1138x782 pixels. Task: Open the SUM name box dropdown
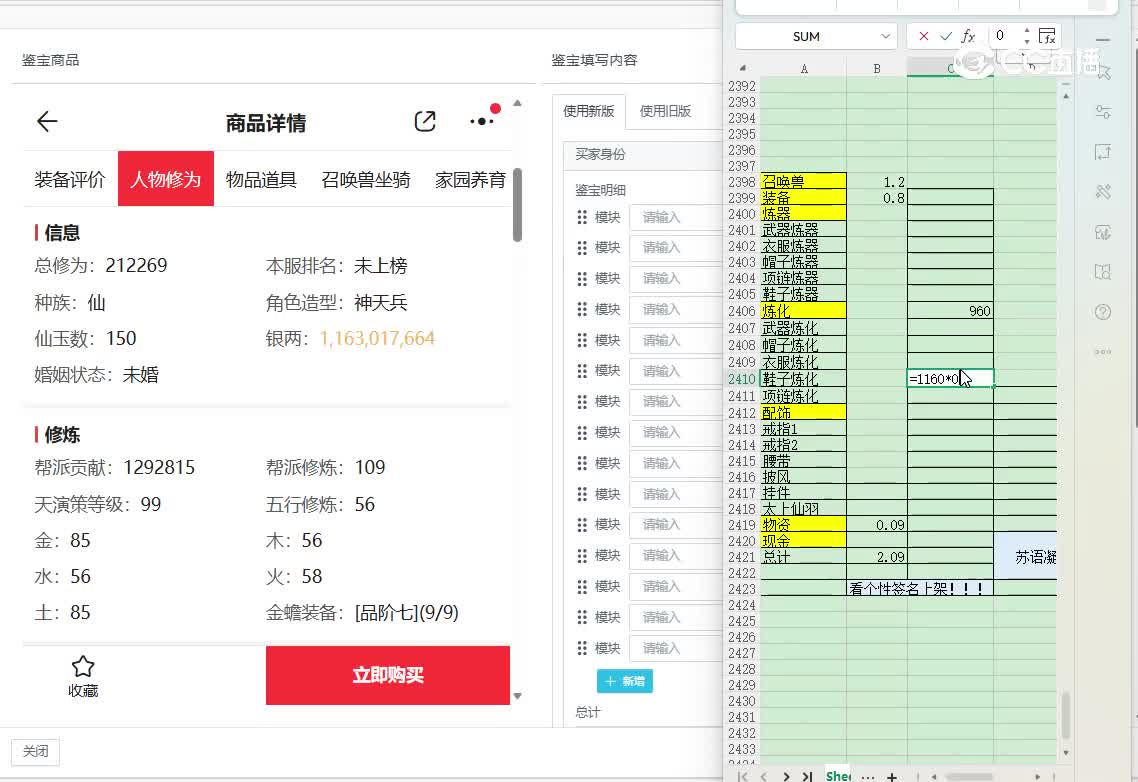pyautogui.click(x=885, y=36)
